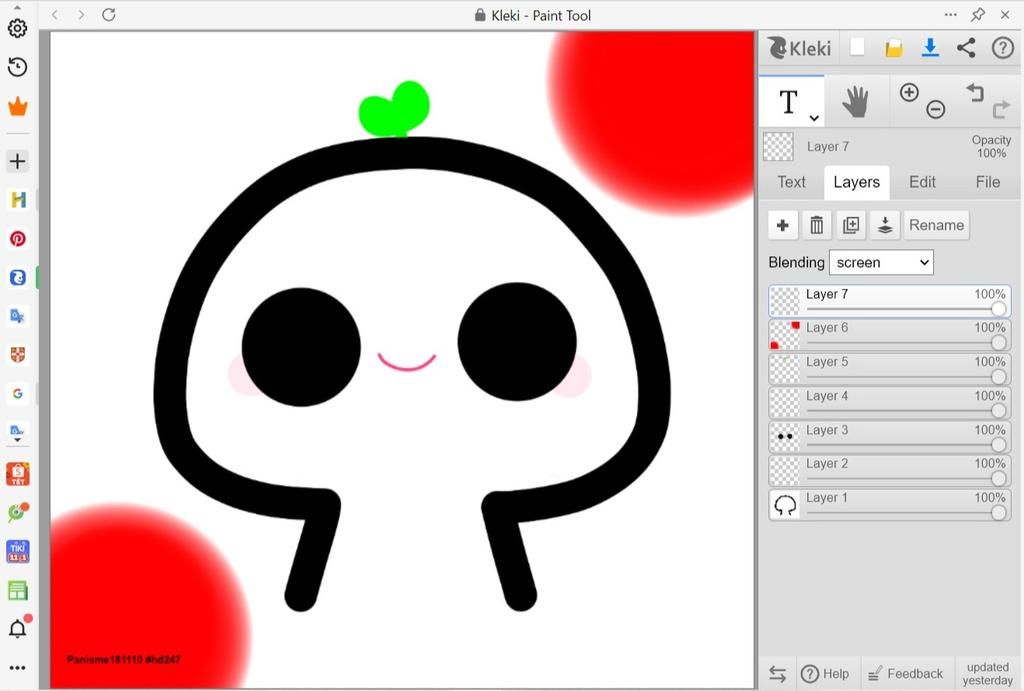The width and height of the screenshot is (1024, 691).
Task: Go back with the left arrow
Action: pos(55,14)
